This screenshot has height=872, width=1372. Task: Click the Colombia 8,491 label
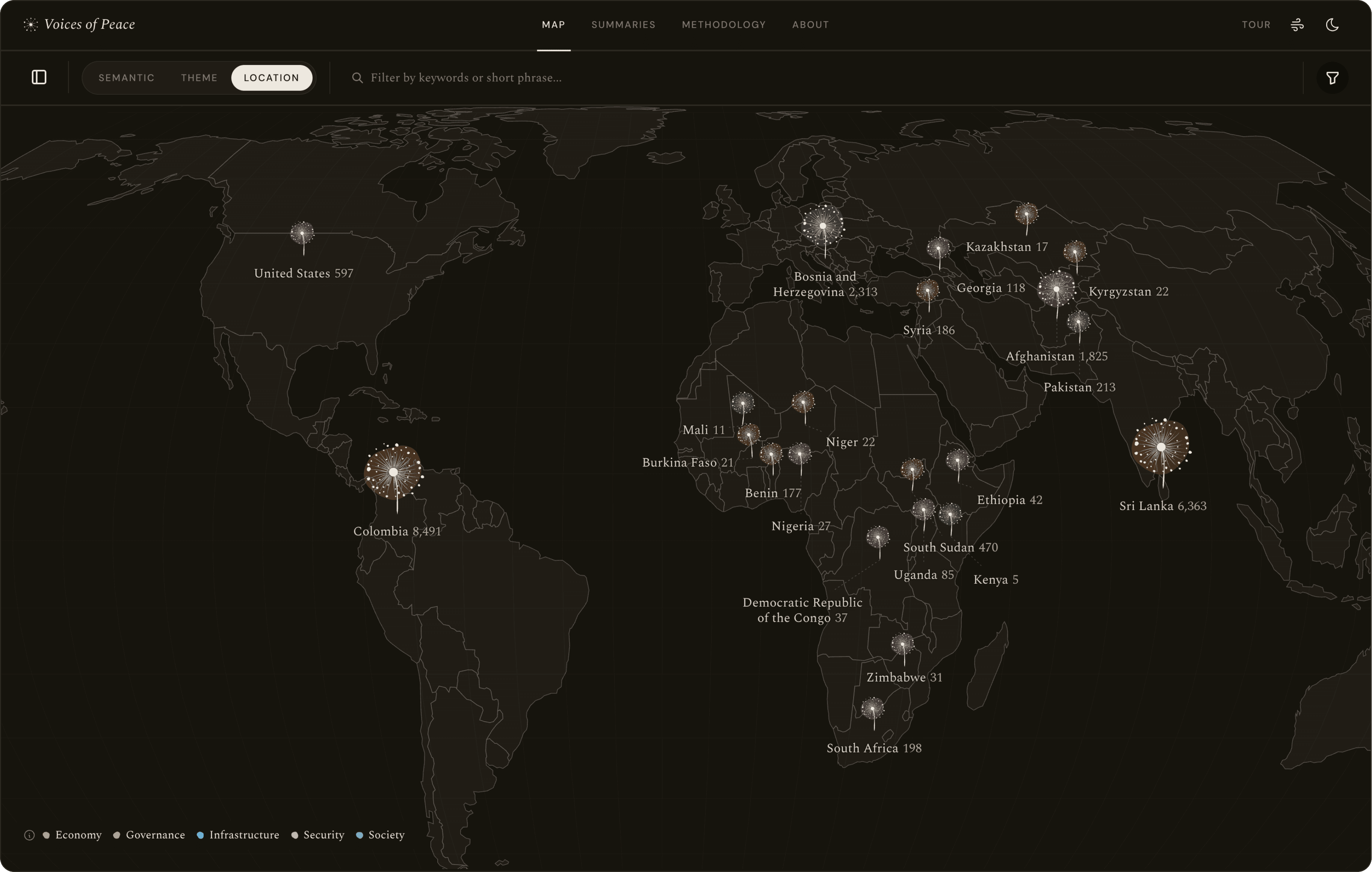pyautogui.click(x=397, y=532)
